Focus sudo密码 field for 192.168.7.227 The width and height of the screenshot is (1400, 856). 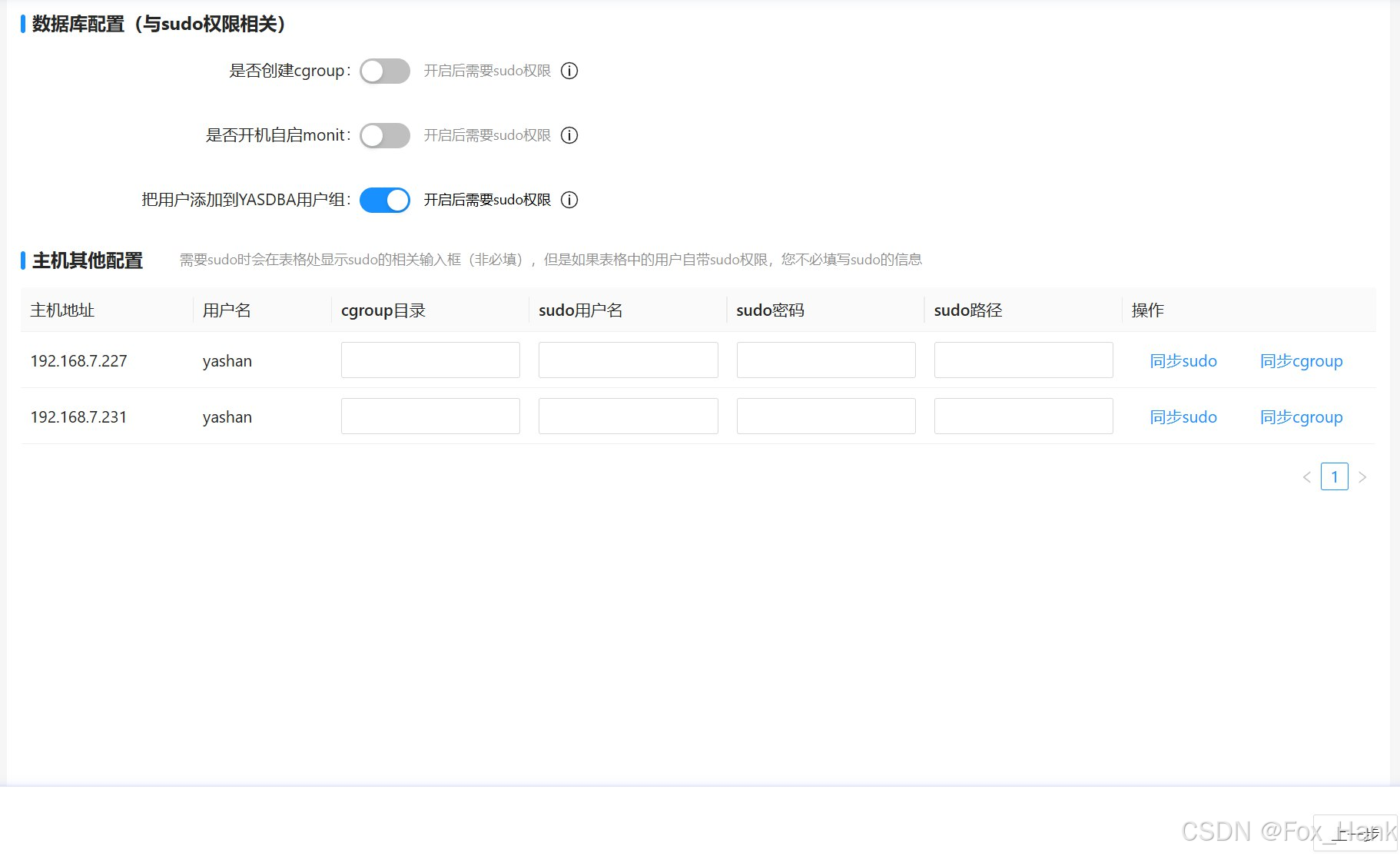826,360
